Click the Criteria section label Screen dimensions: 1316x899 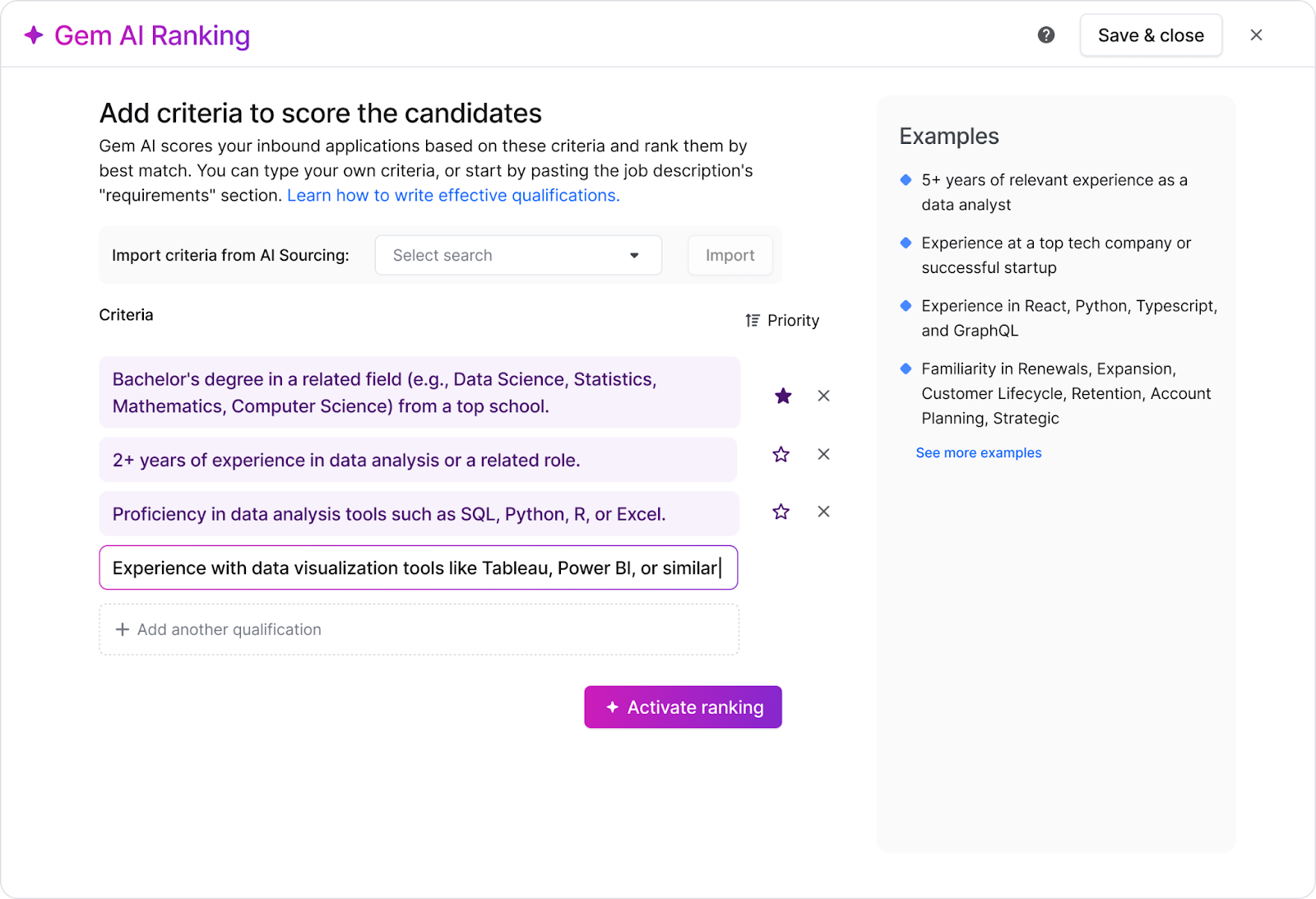click(x=126, y=315)
